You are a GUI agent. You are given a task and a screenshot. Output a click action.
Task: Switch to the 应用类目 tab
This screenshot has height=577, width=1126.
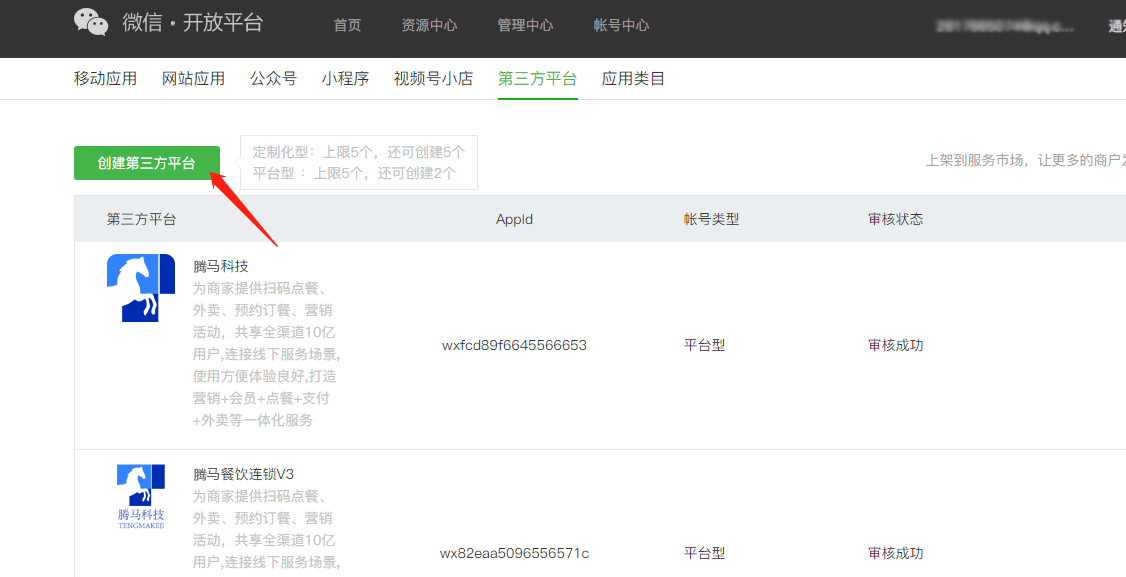(633, 78)
